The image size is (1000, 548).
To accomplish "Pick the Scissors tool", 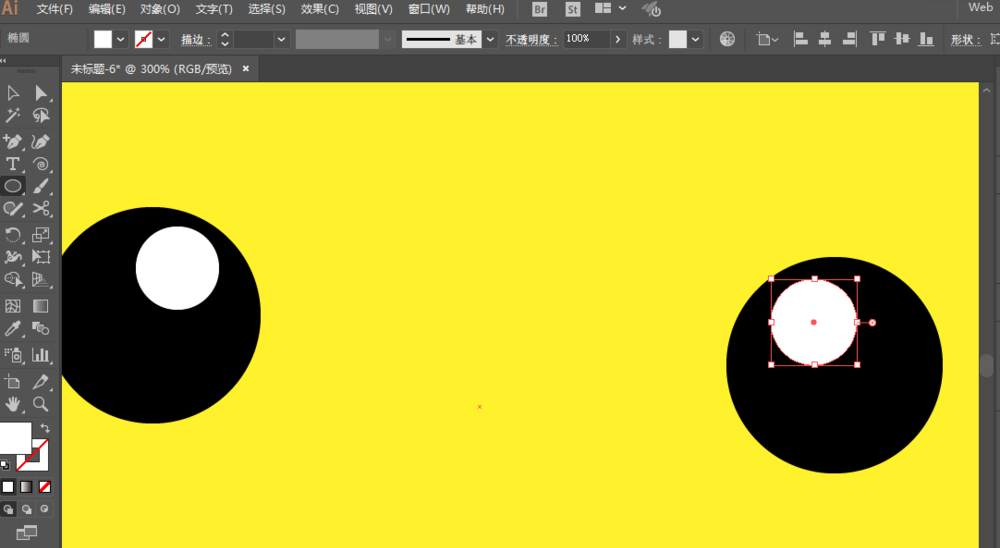I will tap(41, 209).
